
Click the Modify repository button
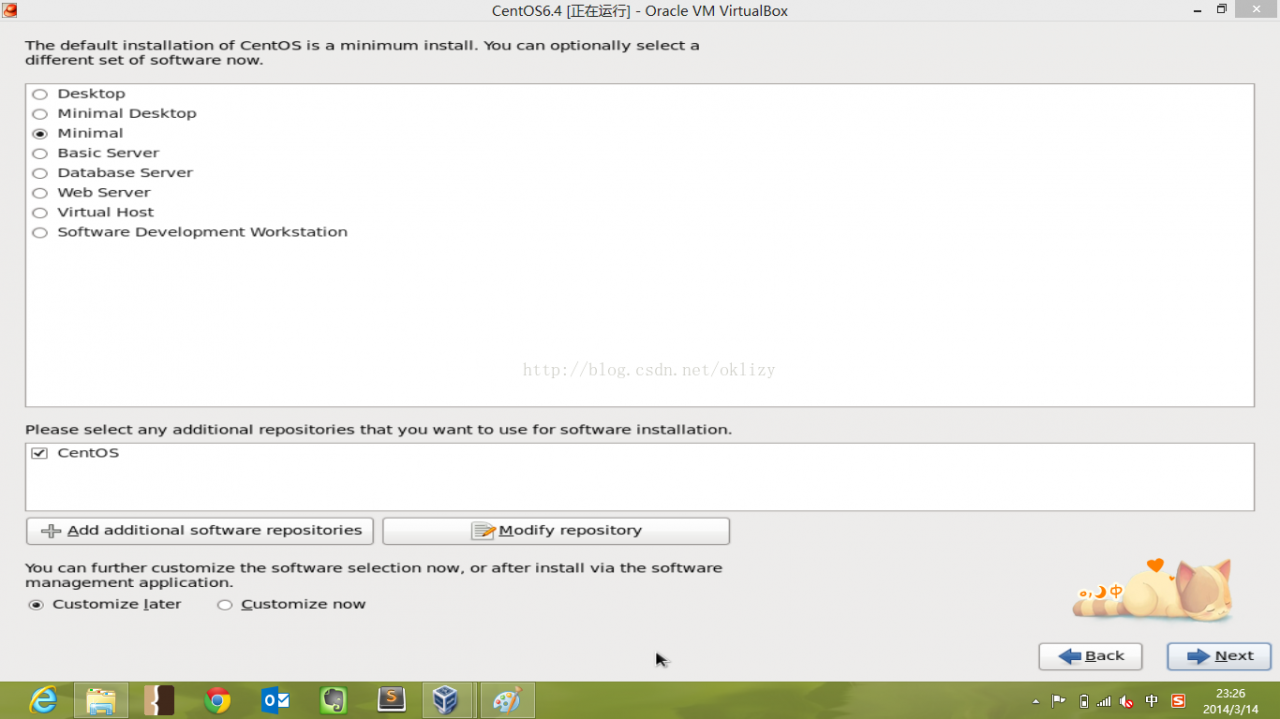pyautogui.click(x=556, y=531)
